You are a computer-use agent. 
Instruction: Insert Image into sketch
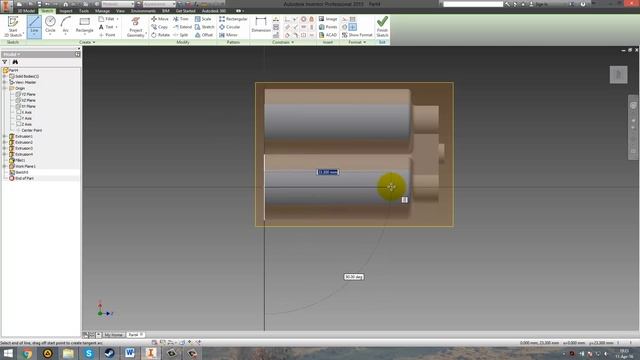(328, 19)
